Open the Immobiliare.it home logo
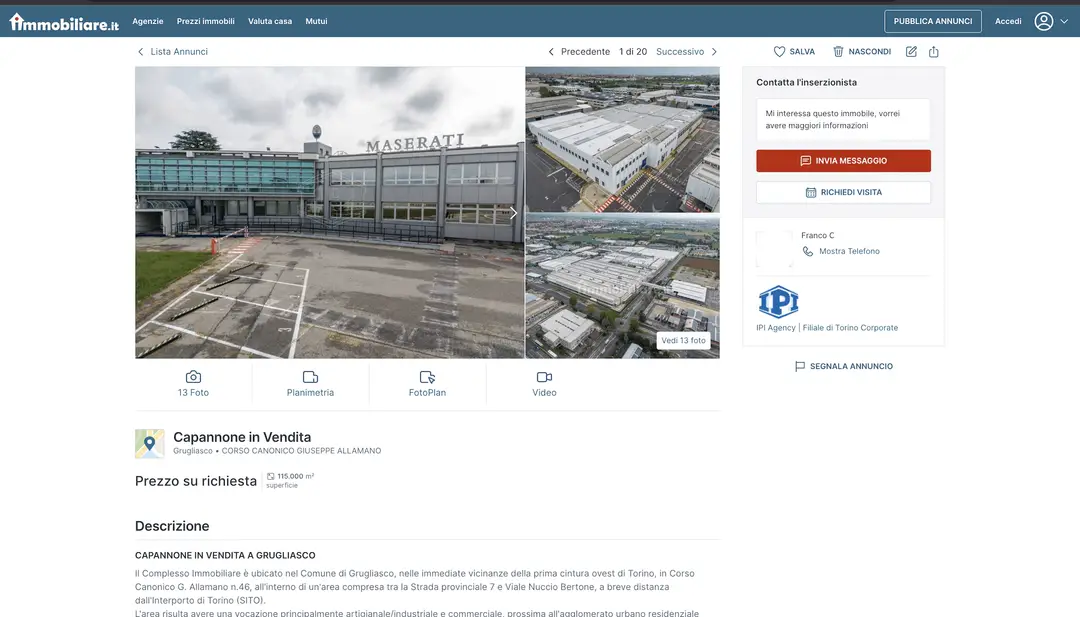The height and width of the screenshot is (617, 1080). point(64,22)
